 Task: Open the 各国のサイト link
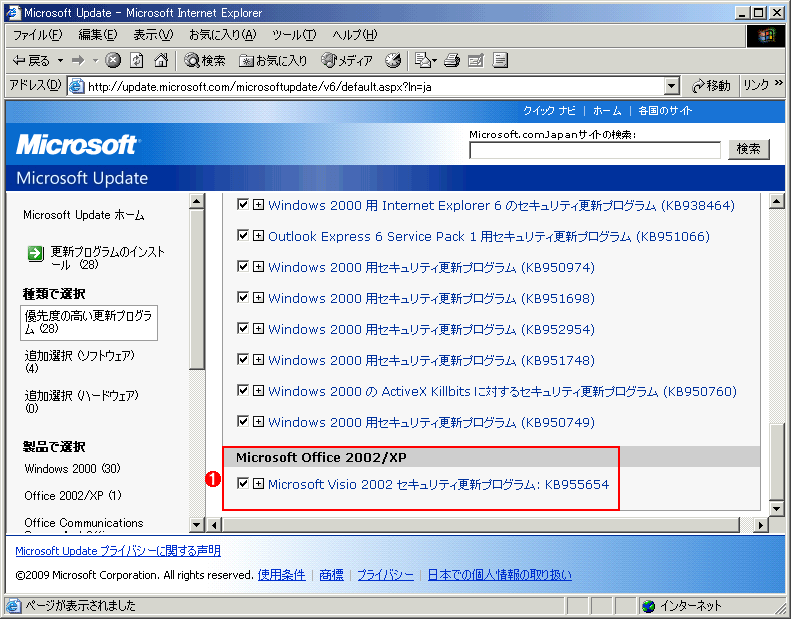pyautogui.click(x=665, y=110)
